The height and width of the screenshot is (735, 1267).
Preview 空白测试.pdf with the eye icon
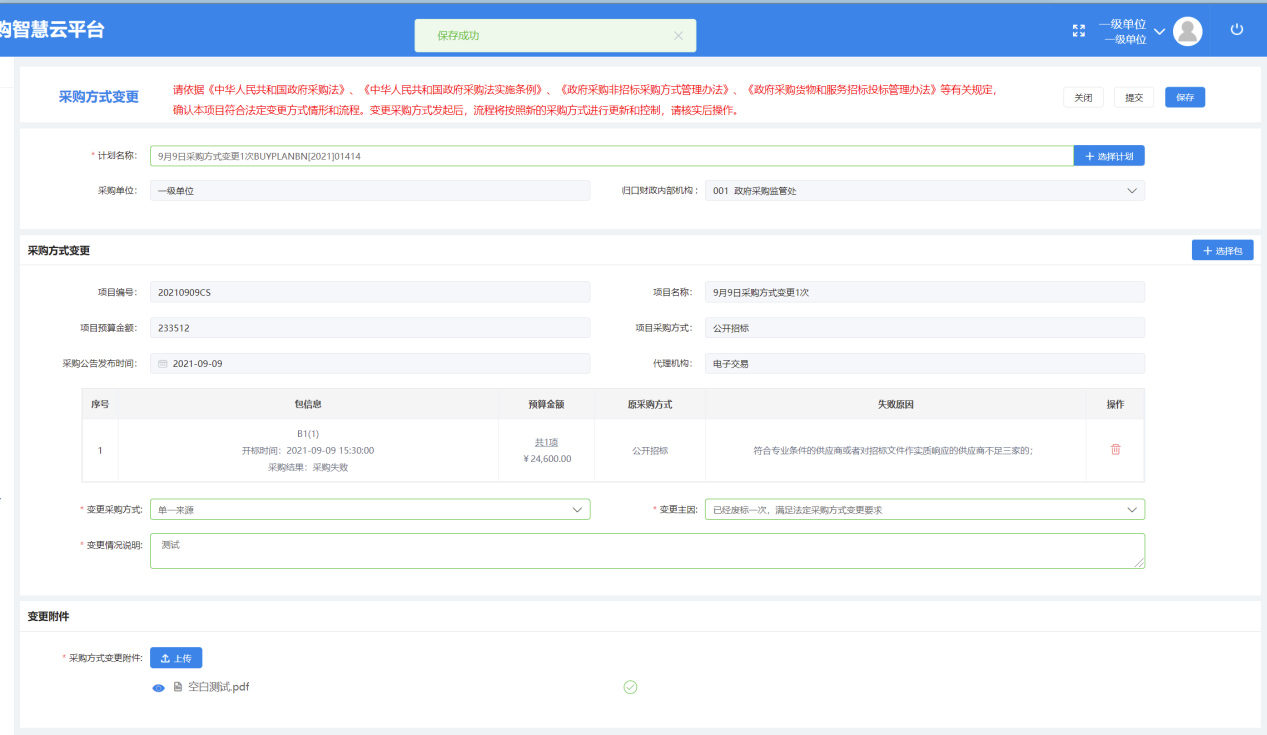(x=158, y=688)
